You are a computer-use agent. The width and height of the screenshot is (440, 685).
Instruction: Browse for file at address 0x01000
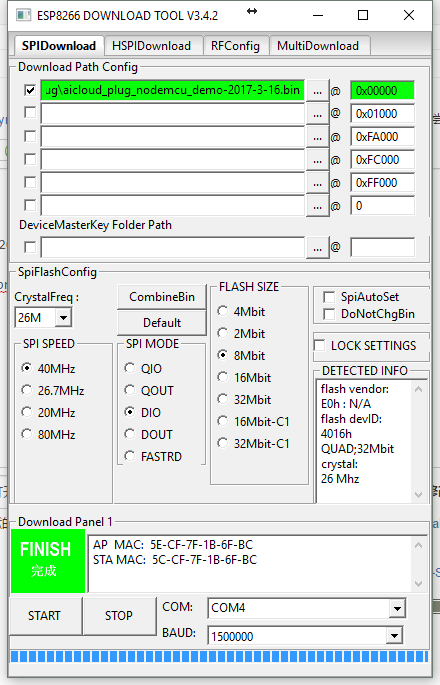318,114
